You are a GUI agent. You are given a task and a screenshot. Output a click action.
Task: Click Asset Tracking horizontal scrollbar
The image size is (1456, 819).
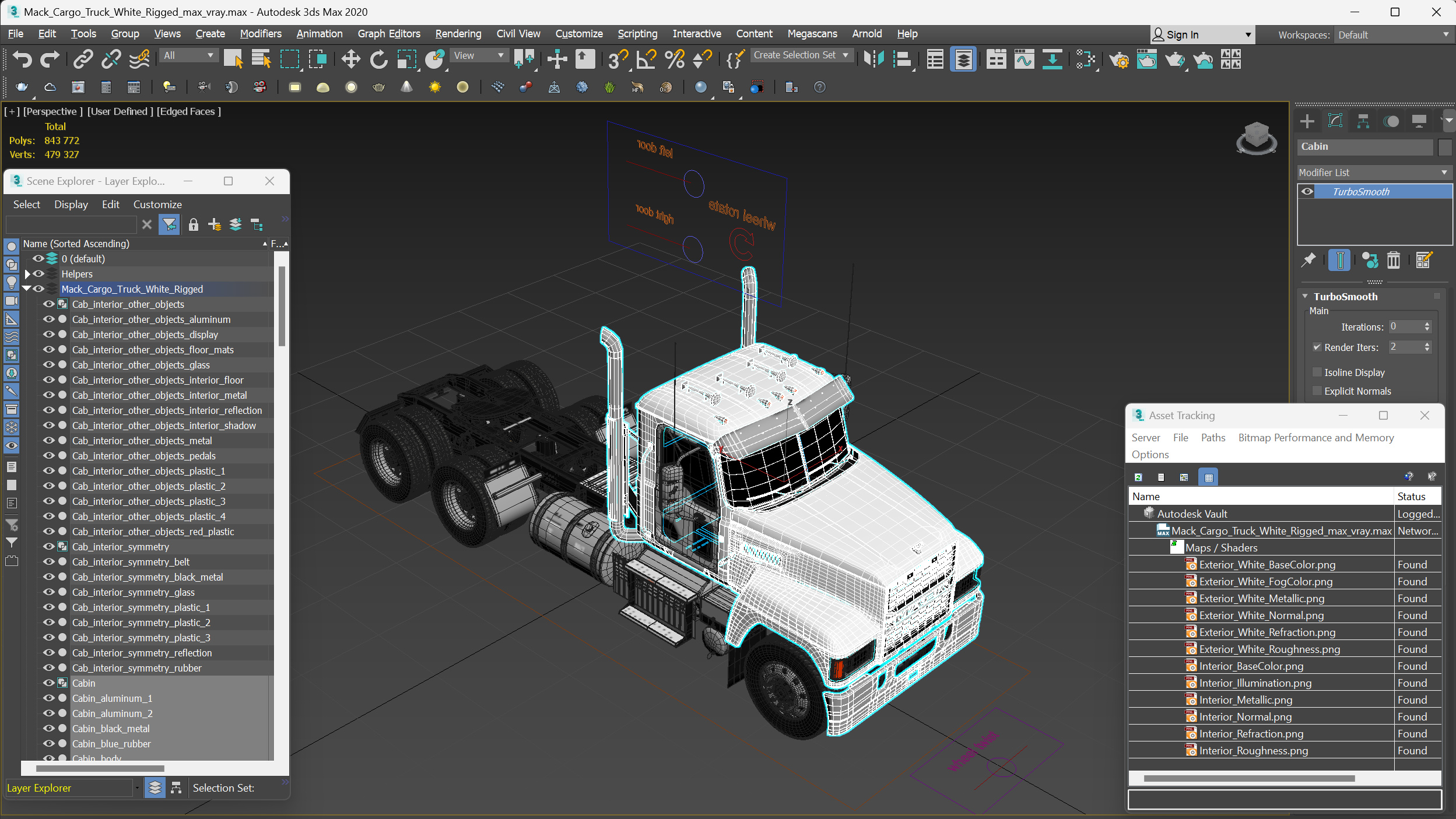[x=1249, y=778]
